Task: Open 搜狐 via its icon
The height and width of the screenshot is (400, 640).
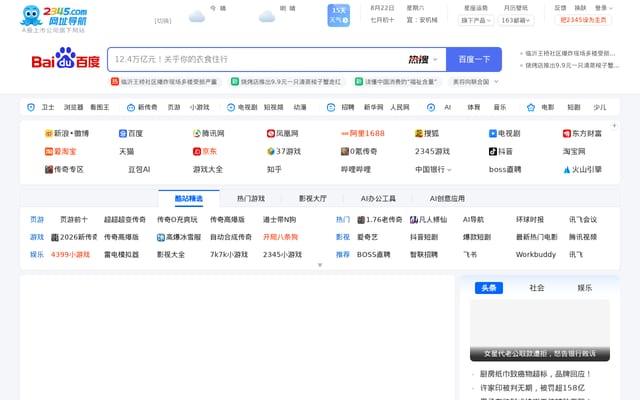Action: click(419, 133)
